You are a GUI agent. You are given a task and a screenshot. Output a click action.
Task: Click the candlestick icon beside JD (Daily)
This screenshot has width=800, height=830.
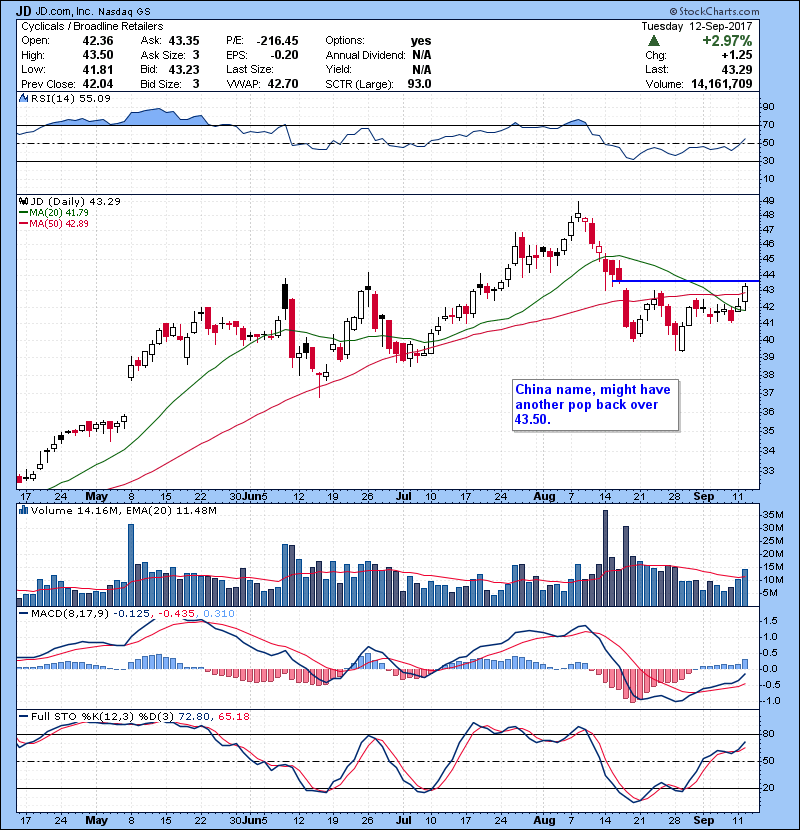[23, 201]
